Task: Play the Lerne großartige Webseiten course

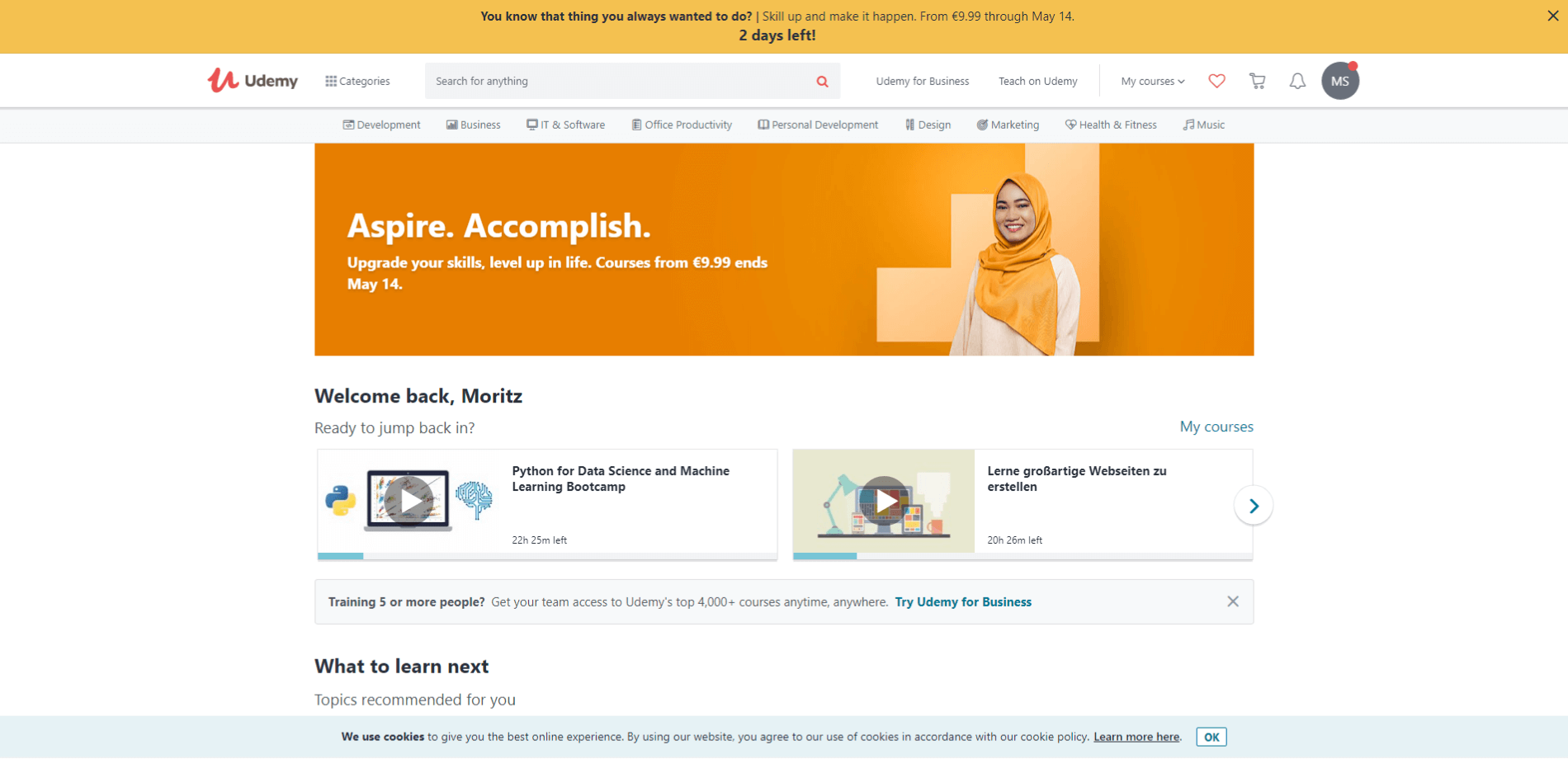Action: (x=884, y=501)
